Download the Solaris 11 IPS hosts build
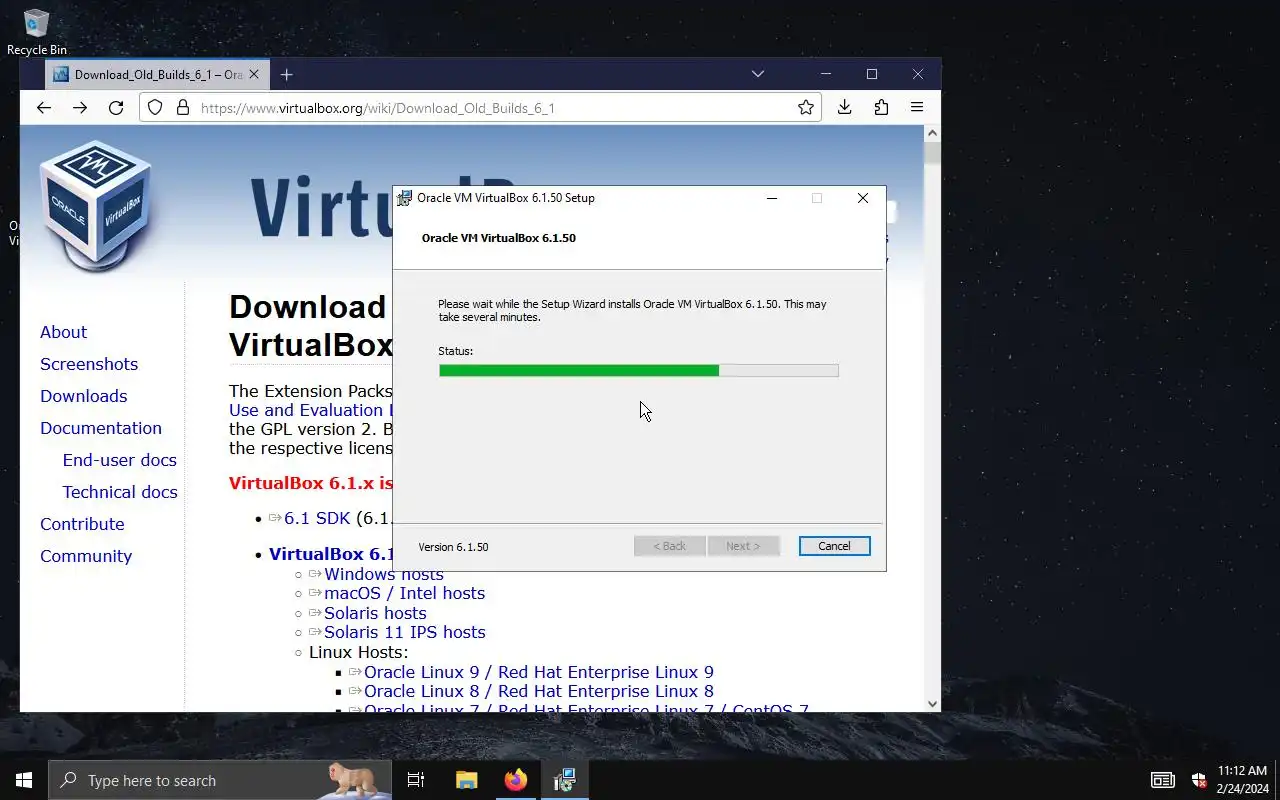This screenshot has height=800, width=1280. click(x=404, y=632)
